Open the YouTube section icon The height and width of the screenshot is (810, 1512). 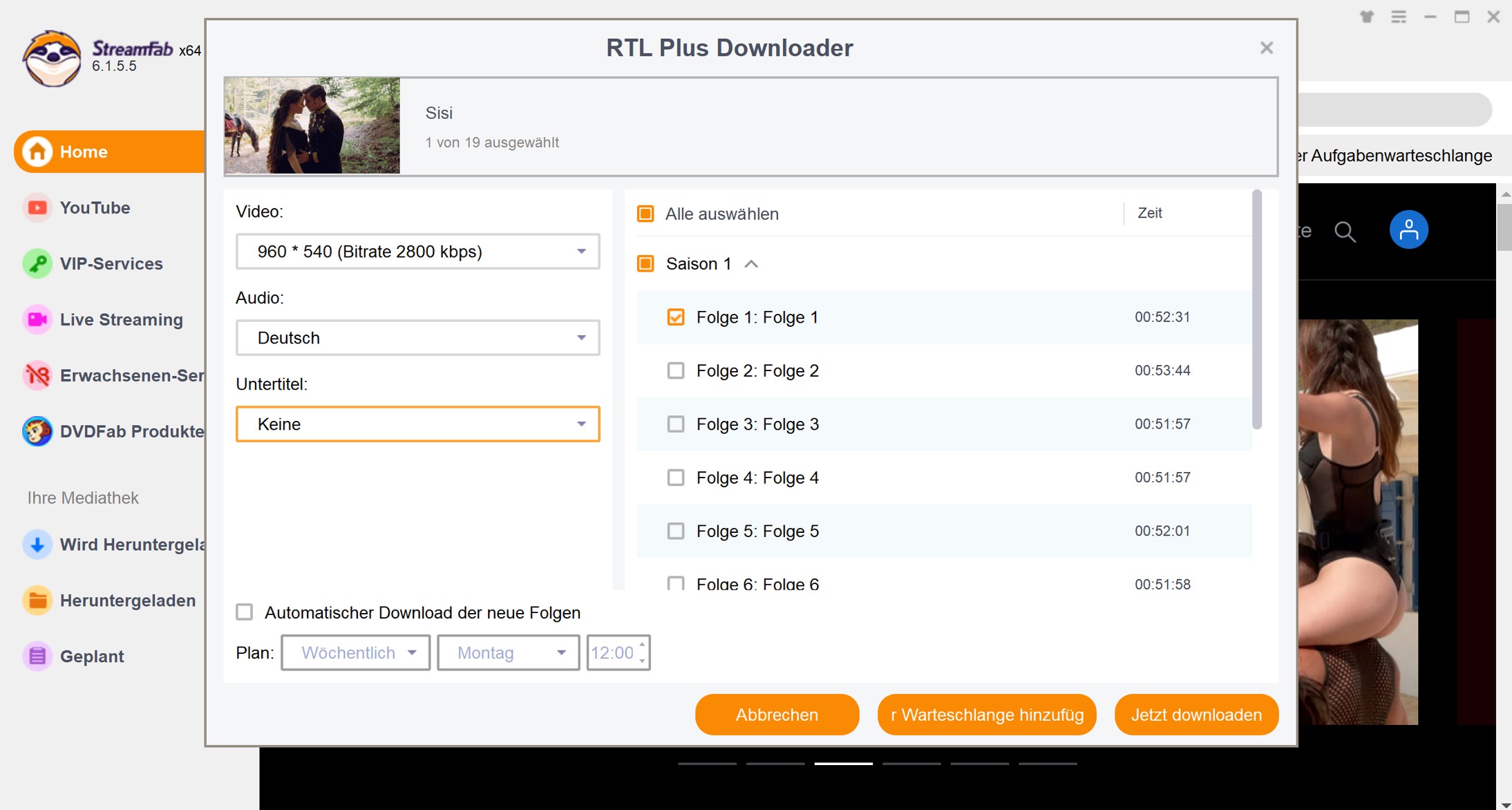(35, 207)
